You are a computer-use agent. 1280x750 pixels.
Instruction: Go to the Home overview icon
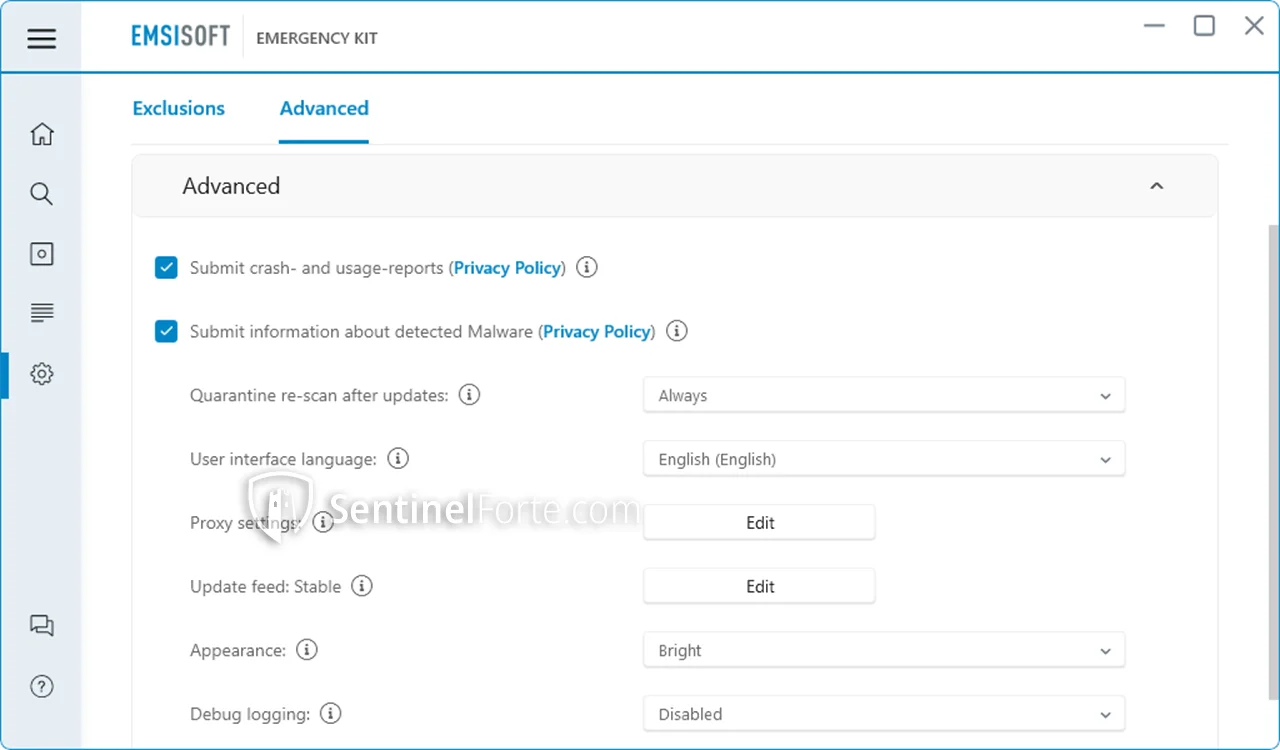41,134
